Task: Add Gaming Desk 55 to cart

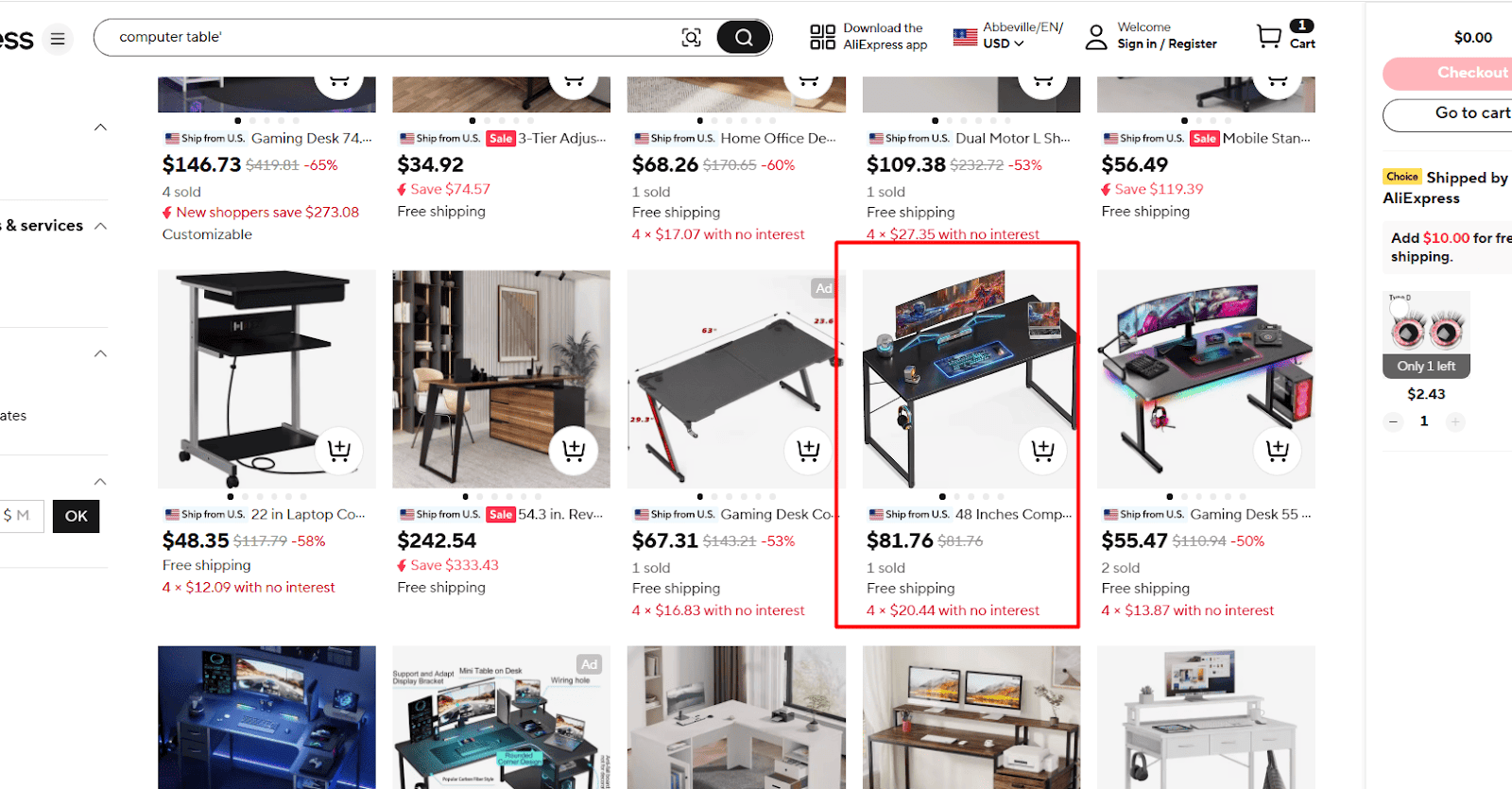Action: (1277, 451)
